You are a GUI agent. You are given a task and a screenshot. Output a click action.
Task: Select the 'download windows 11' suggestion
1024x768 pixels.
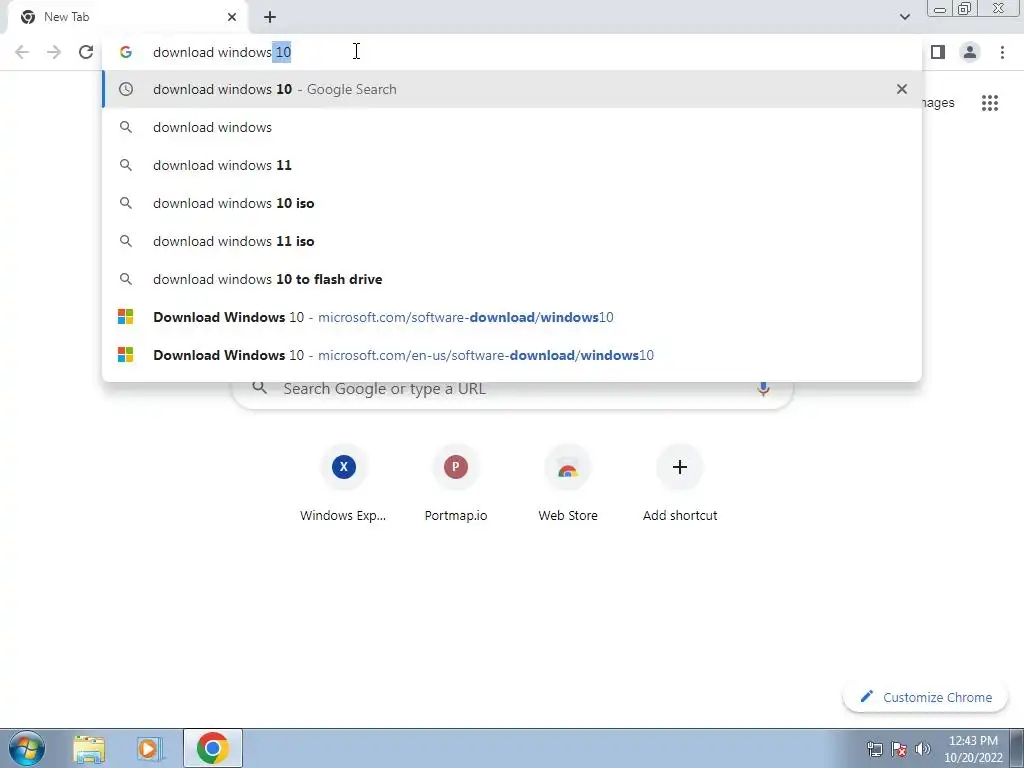pyautogui.click(x=512, y=165)
